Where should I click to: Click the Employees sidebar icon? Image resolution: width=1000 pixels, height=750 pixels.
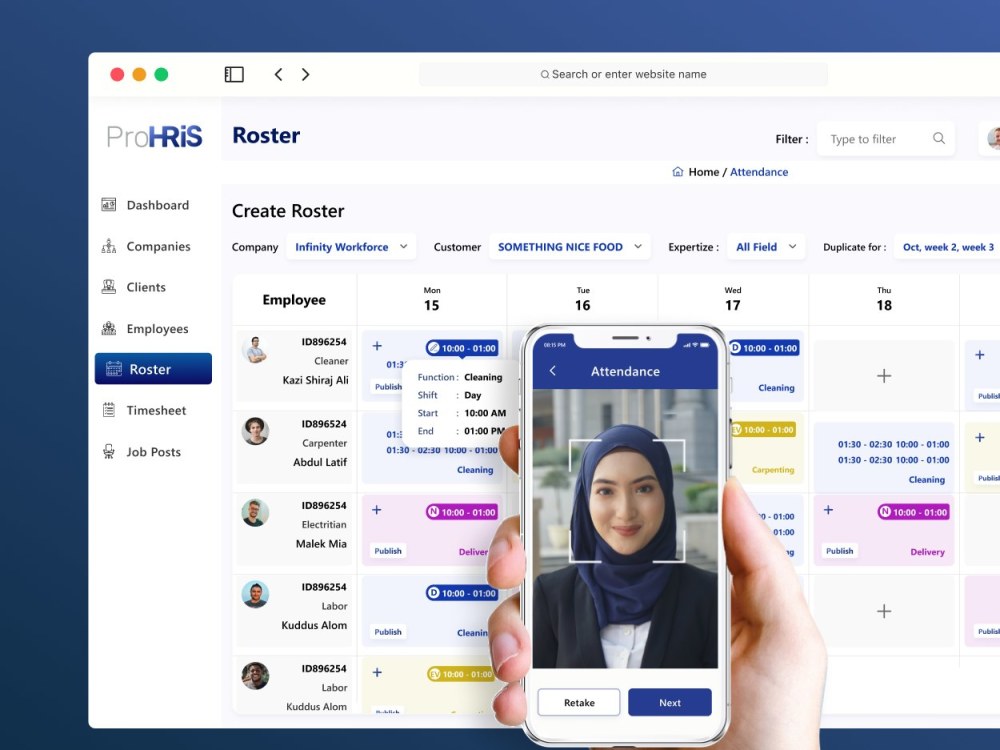pos(109,328)
